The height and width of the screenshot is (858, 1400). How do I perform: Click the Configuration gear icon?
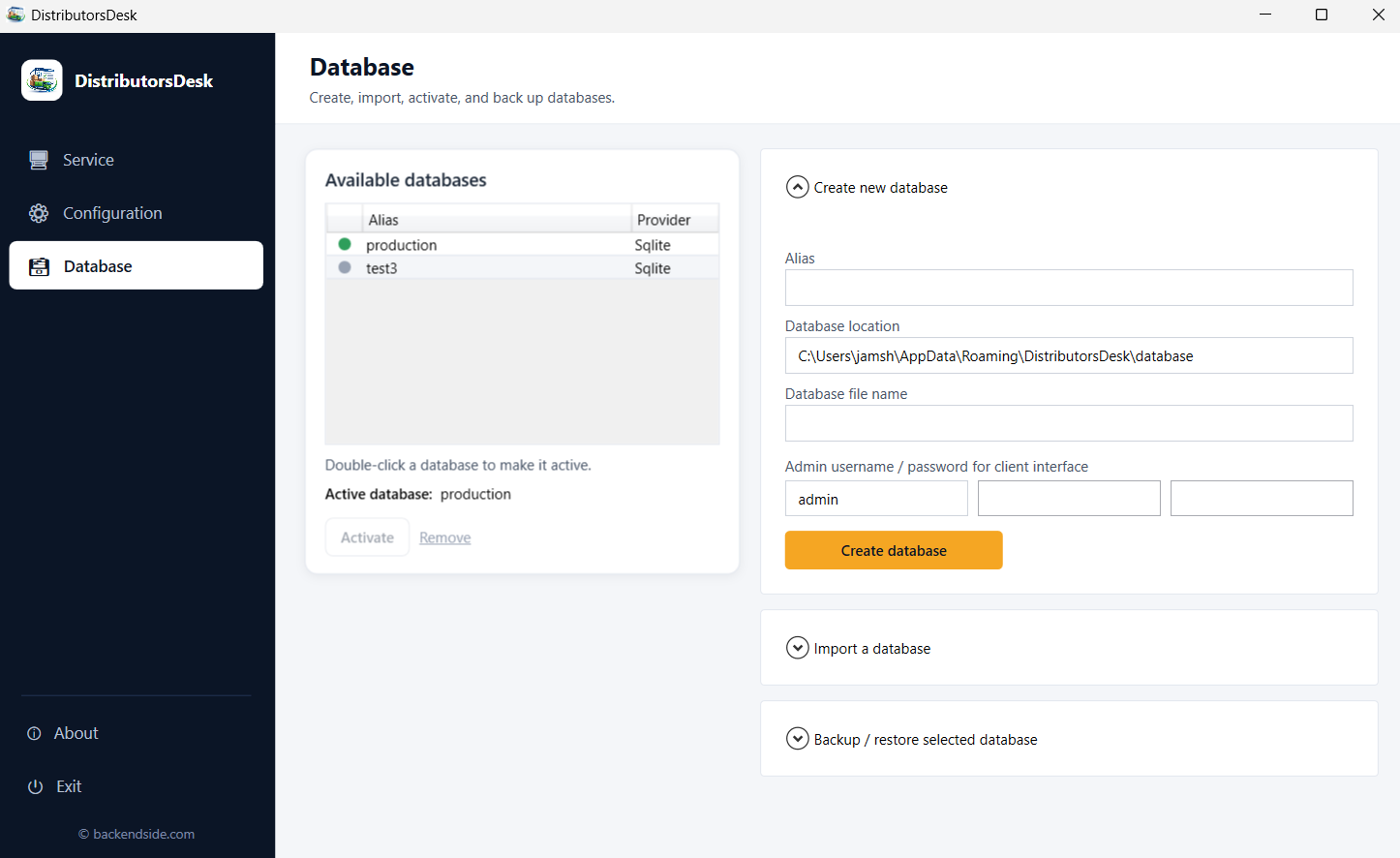pos(39,213)
